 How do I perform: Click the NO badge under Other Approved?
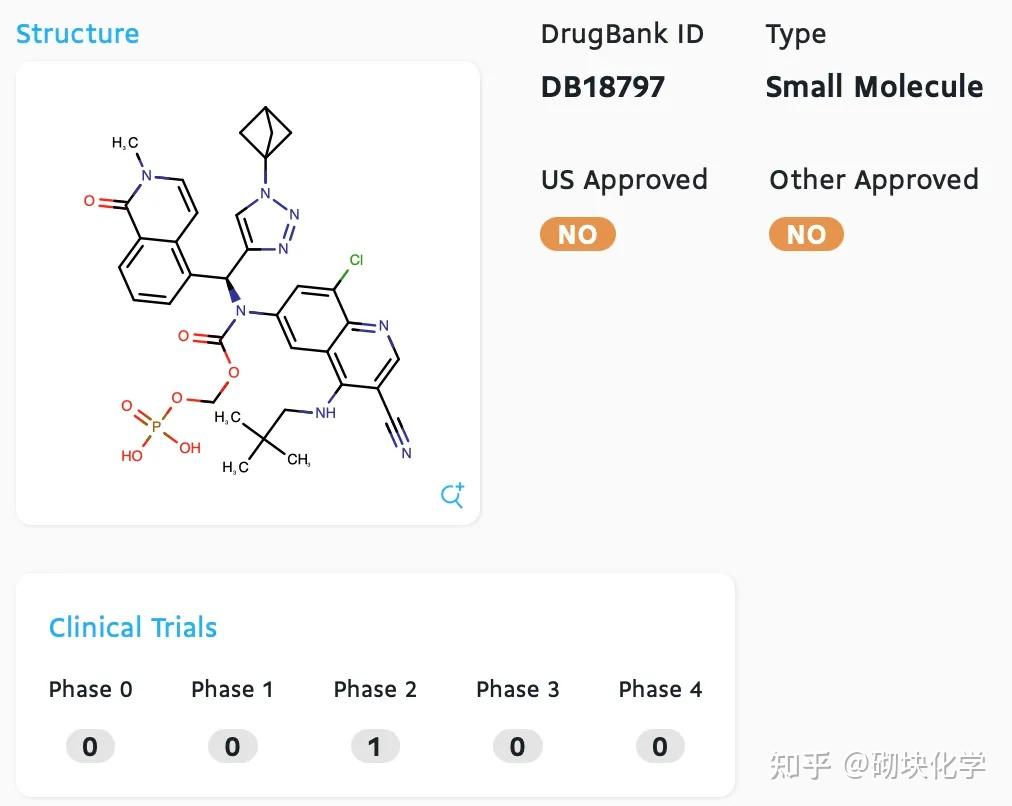coord(806,235)
